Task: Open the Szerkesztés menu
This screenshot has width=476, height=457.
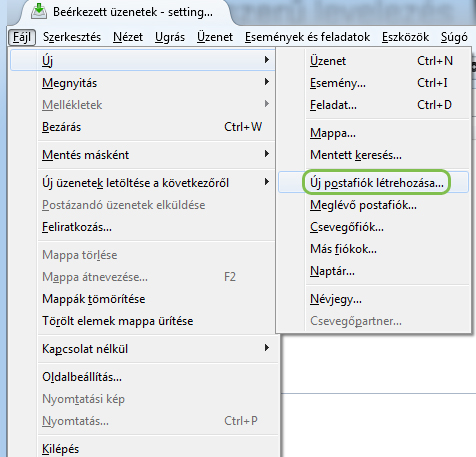Action: coord(72,37)
